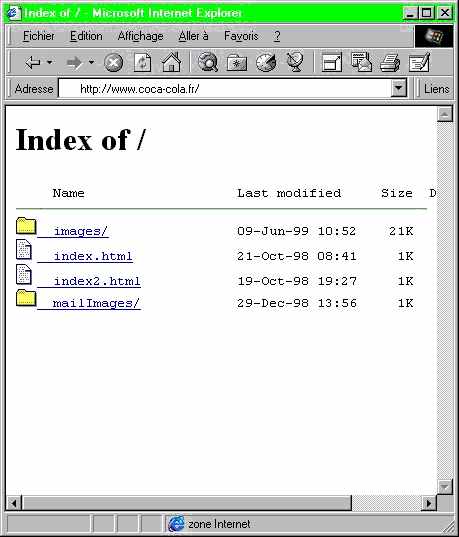Click the date 09-Jun-99 10:52
The height and width of the screenshot is (537, 459).
click(297, 231)
